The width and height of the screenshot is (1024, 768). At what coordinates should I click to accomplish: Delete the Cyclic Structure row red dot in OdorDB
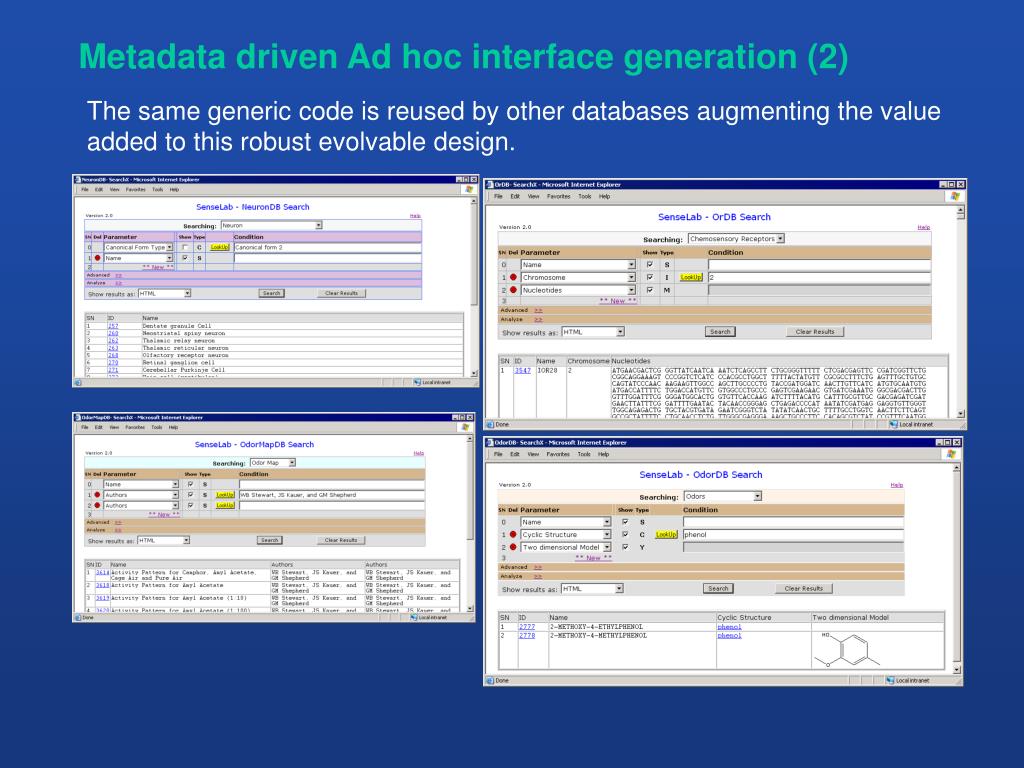point(513,534)
